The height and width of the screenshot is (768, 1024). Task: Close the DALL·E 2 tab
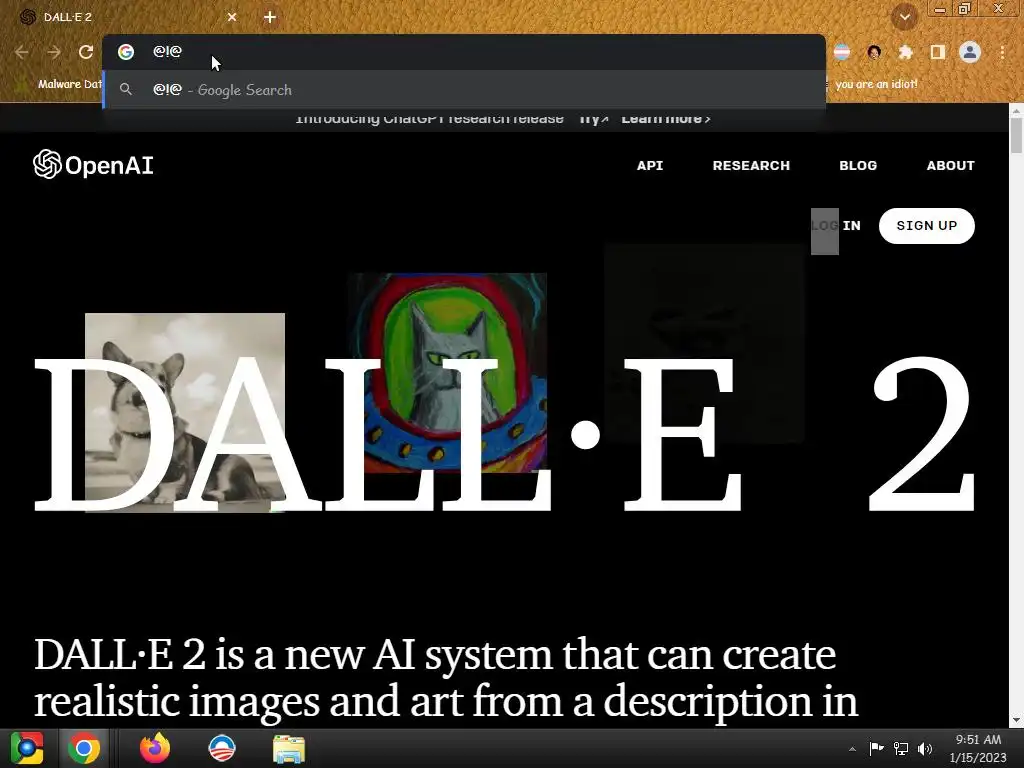click(232, 17)
